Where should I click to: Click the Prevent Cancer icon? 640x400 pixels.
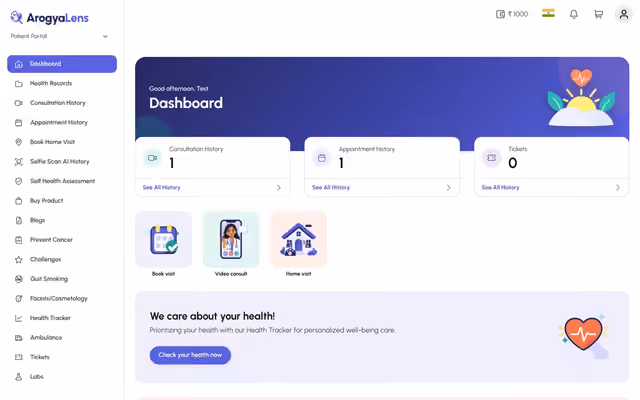[18, 240]
